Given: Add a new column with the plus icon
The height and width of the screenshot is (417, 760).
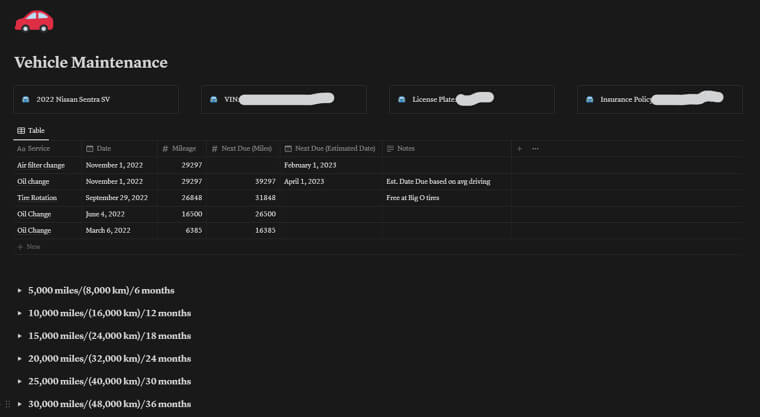Looking at the screenshot, I should tap(520, 148).
